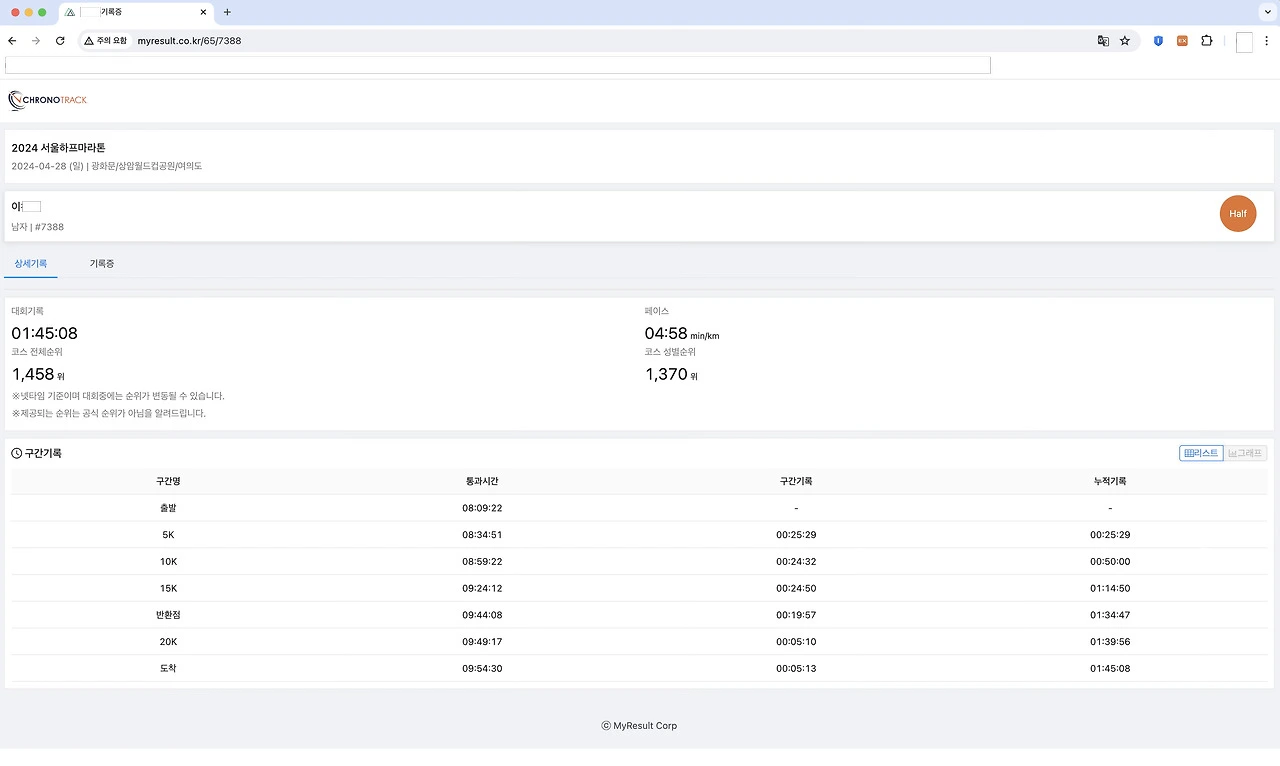Select the 반환점 row label
Image resolution: width=1280 pixels, height=766 pixels.
[x=168, y=615]
